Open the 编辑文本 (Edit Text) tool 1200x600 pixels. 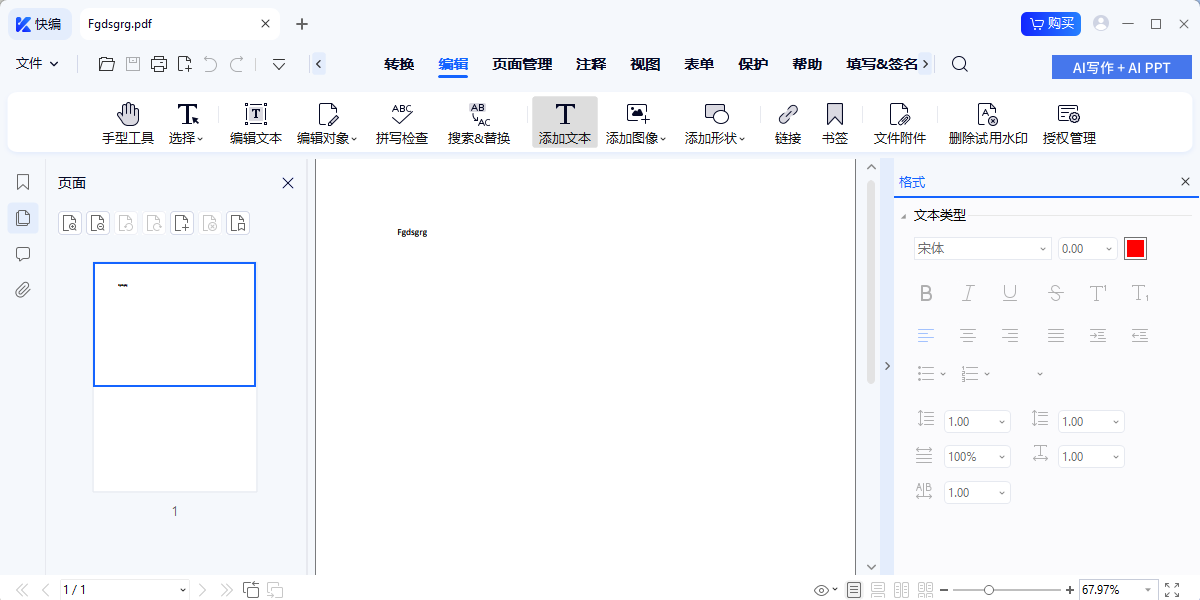(255, 122)
